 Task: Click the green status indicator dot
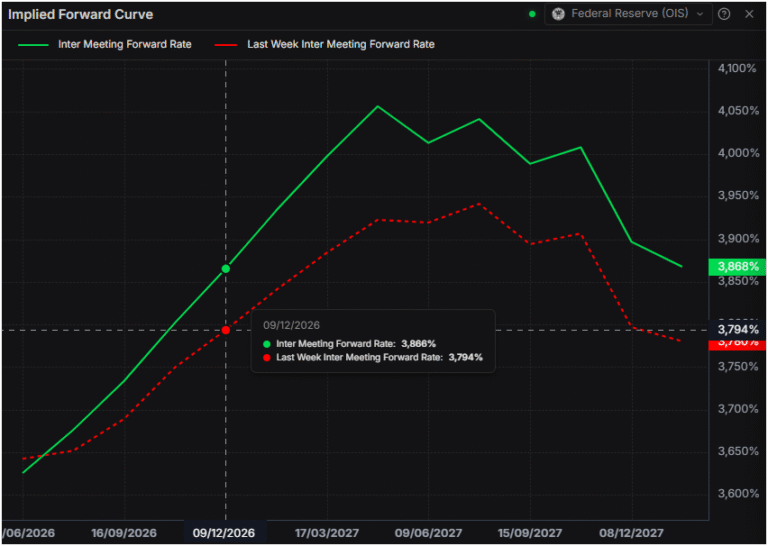click(532, 14)
